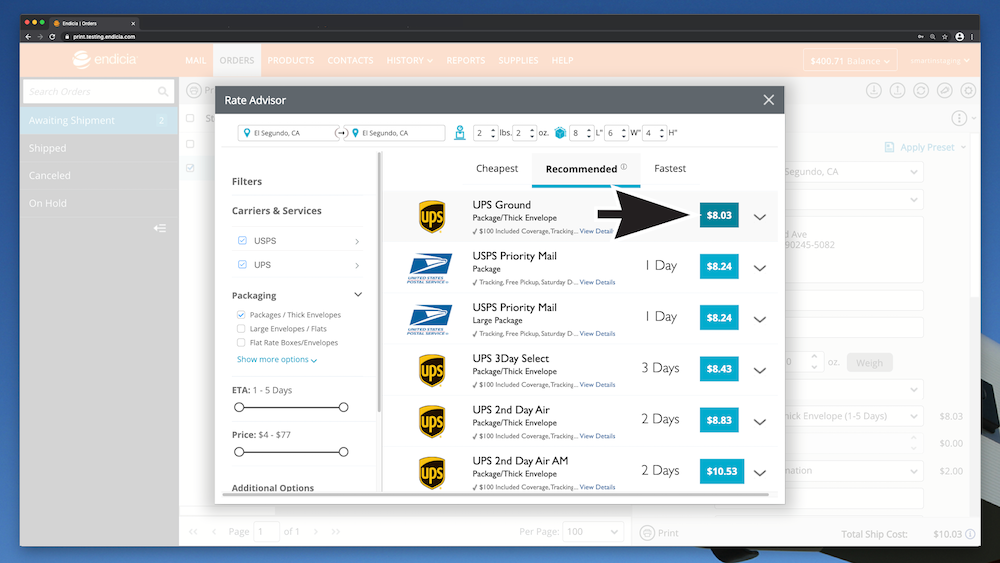
Task: Uncheck Packages / Thick Envelopes
Action: (241, 314)
